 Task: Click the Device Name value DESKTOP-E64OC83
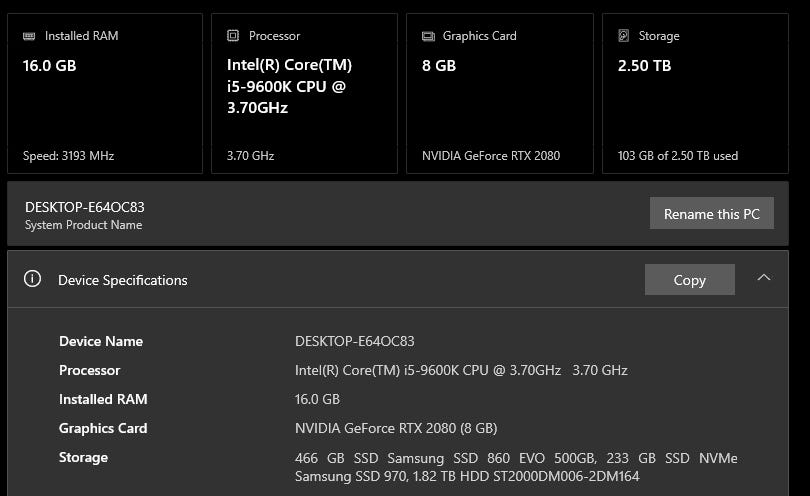pos(354,341)
